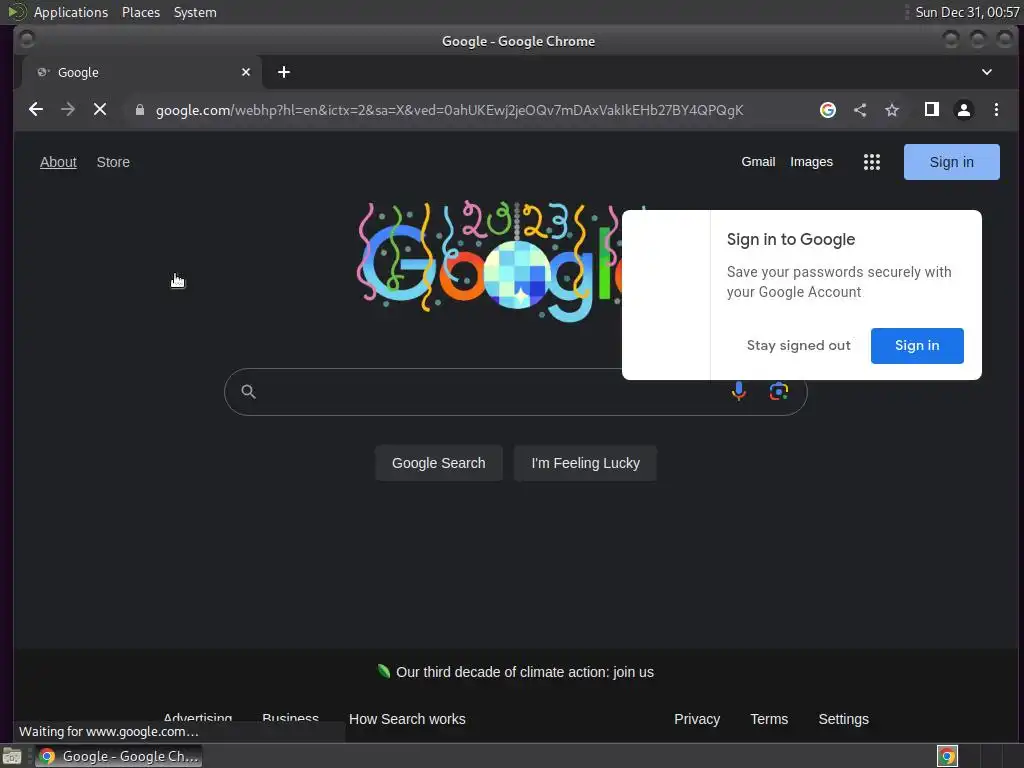
Task: Open the System menu
Action: [x=195, y=12]
